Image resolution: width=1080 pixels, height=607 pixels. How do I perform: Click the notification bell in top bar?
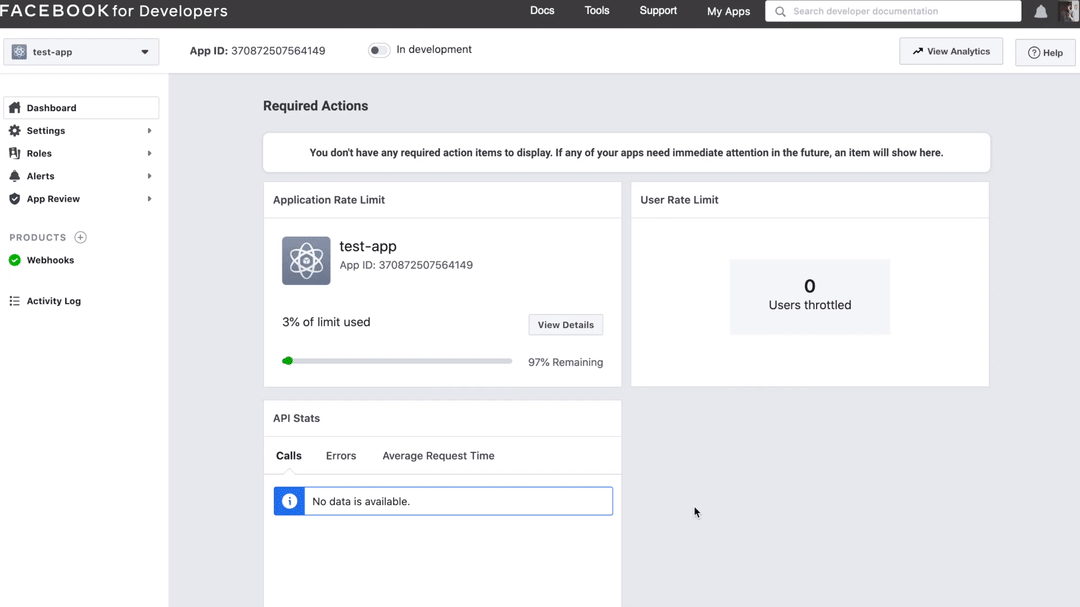coord(1040,11)
